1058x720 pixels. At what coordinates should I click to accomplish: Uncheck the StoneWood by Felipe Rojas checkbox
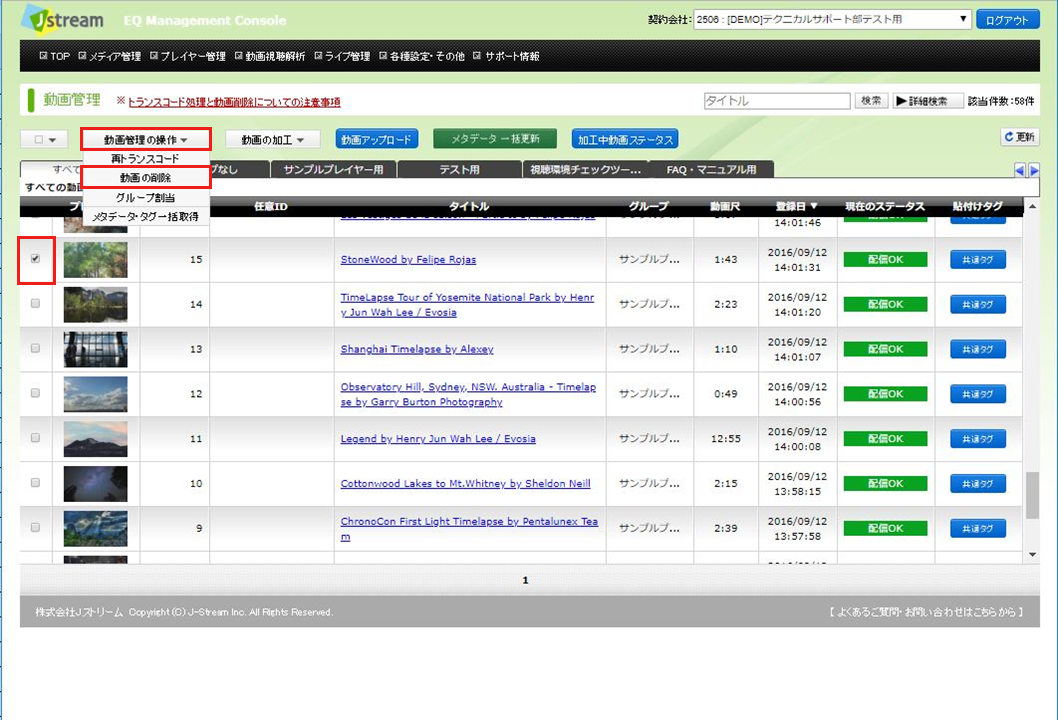coord(36,258)
